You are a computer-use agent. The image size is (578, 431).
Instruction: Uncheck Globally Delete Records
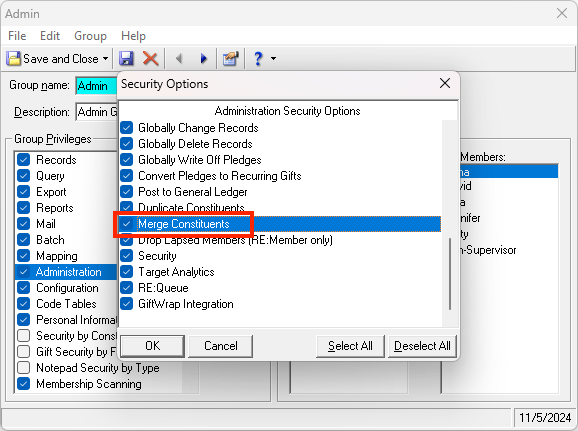[x=126, y=144]
